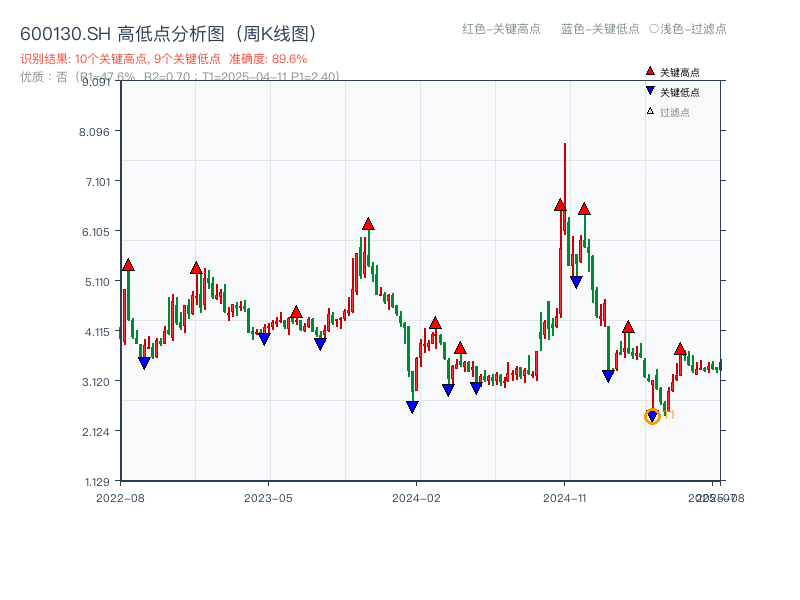800x600 pixels.
Task: Click the 7.101 y-axis label
Action: 97,182
